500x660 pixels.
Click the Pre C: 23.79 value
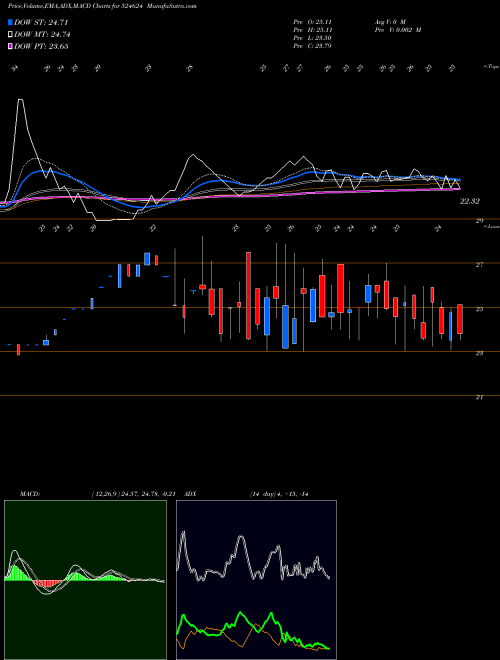312,46
